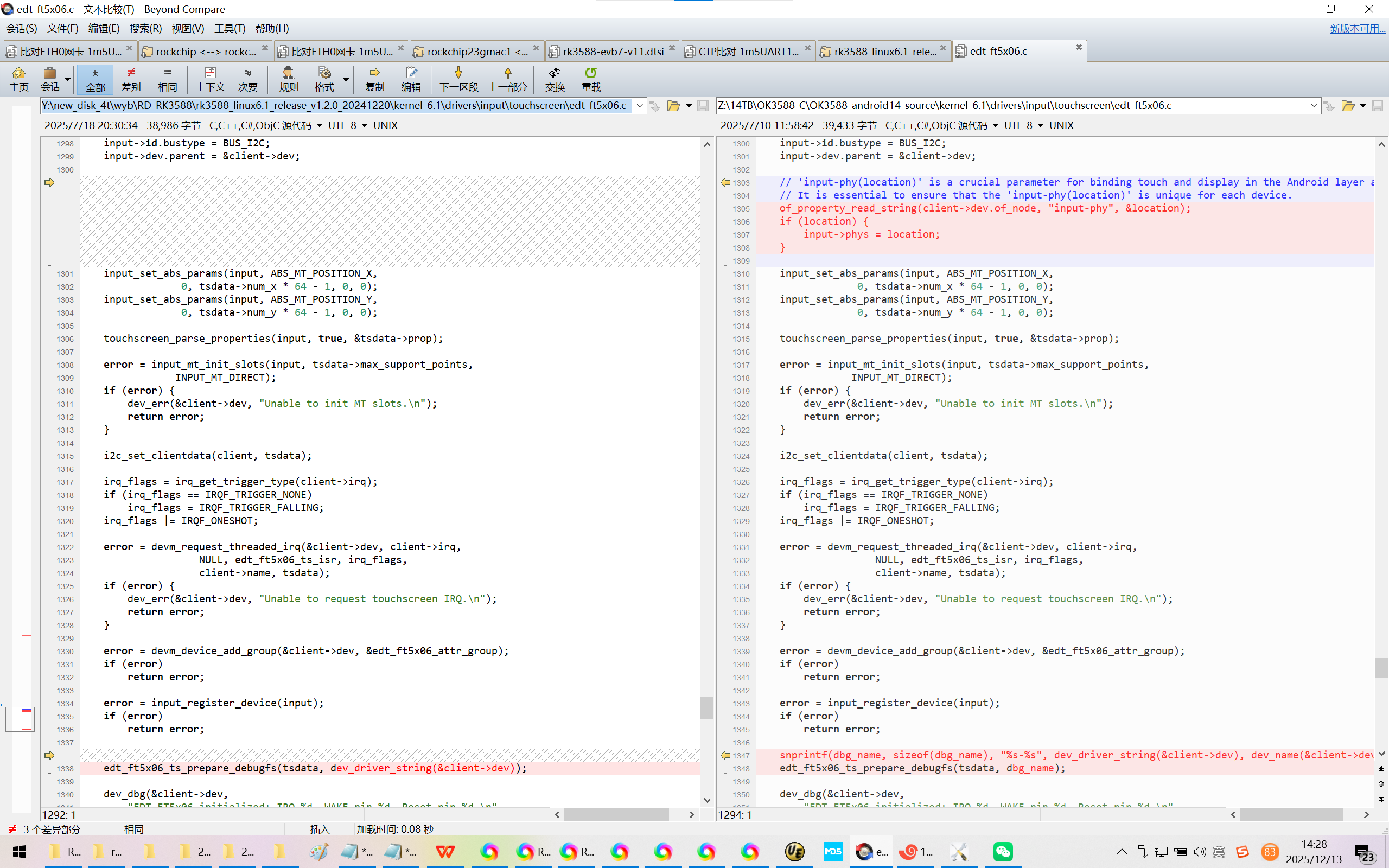Open the 搜索(R) search menu
Viewport: 1389px width, 868px height.
pos(145,28)
